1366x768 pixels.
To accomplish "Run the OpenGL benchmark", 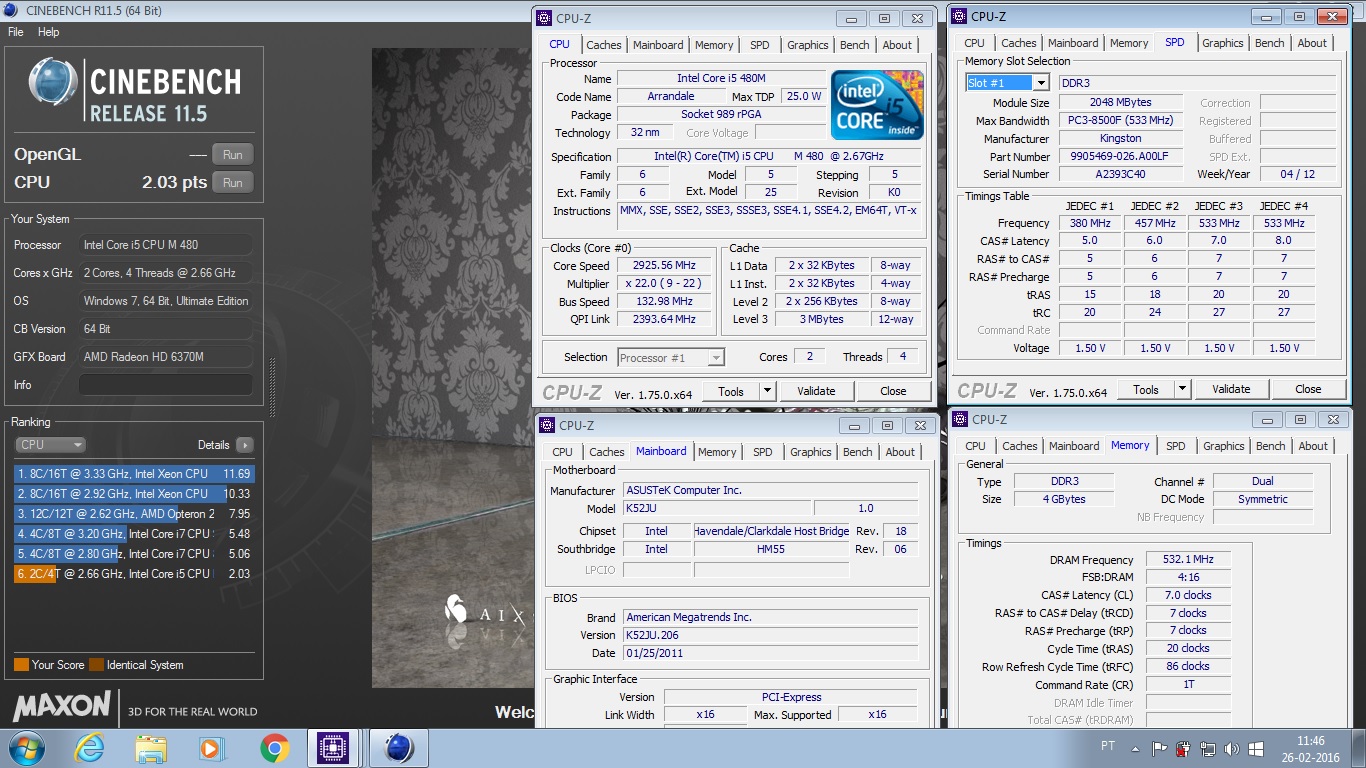I will click(233, 154).
